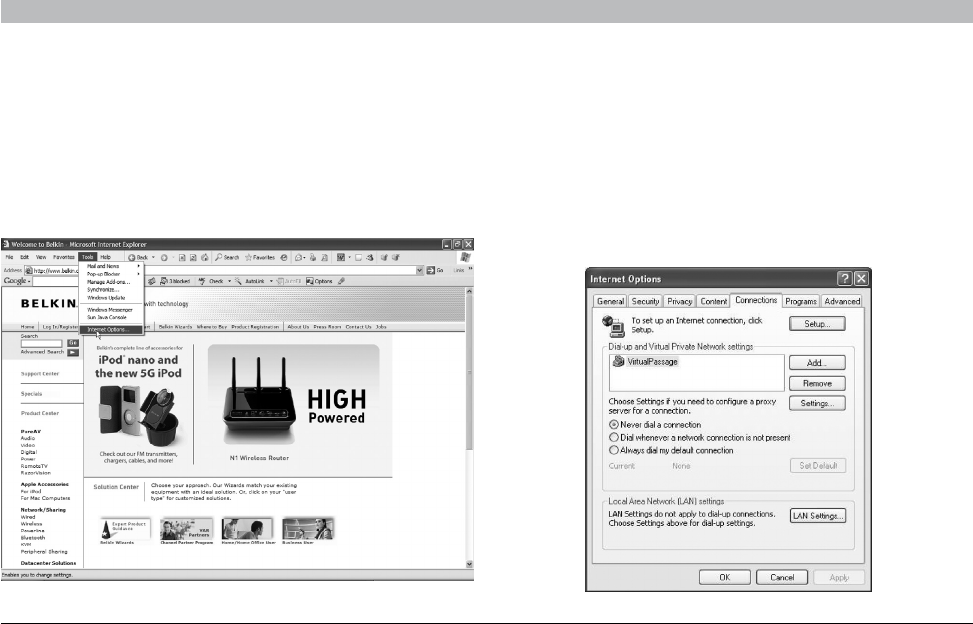Click the Windows flag logo in IE
Screen dimensions: 973x624
point(465,257)
